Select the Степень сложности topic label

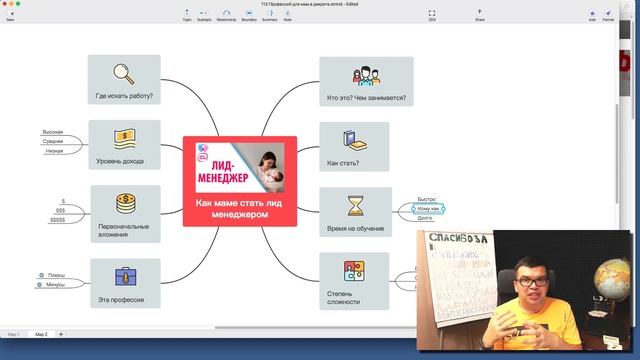(343, 298)
